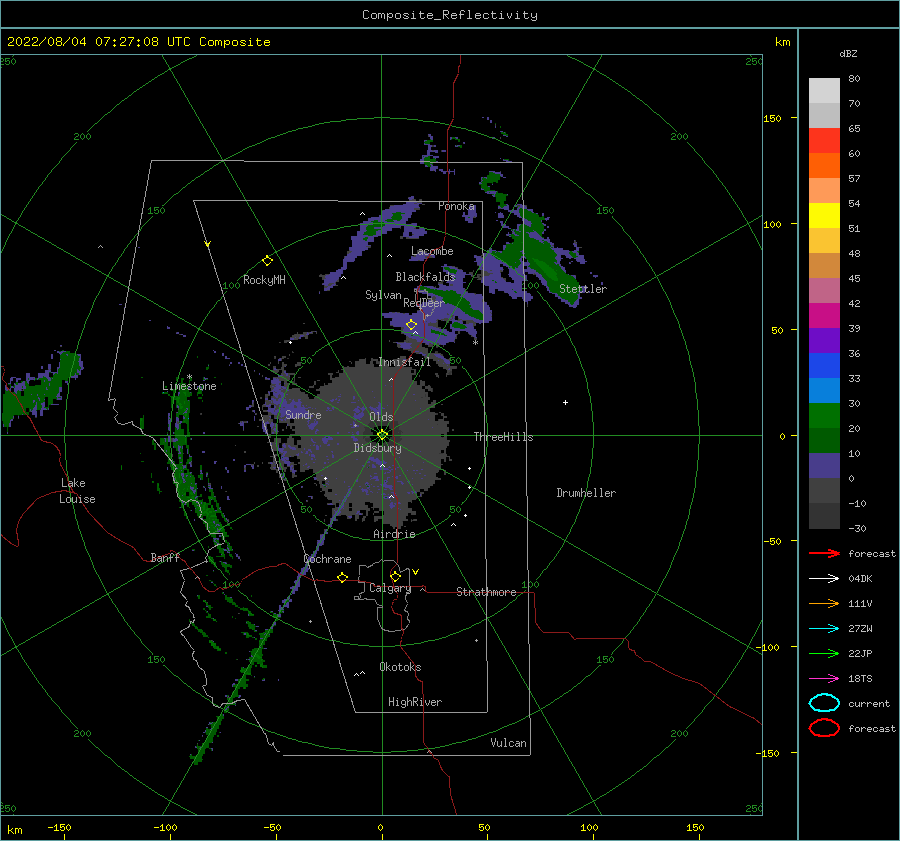This screenshot has width=900, height=841.
Task: Click the Limestone label
Action: pyautogui.click(x=189, y=386)
